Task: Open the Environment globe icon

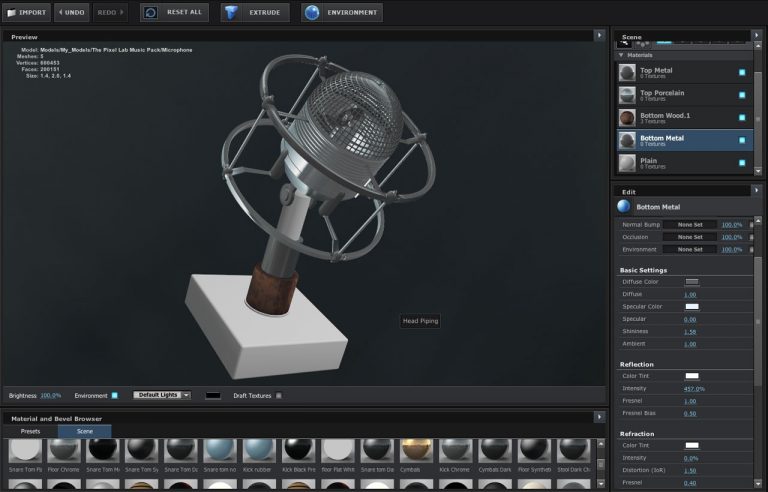Action: click(312, 12)
